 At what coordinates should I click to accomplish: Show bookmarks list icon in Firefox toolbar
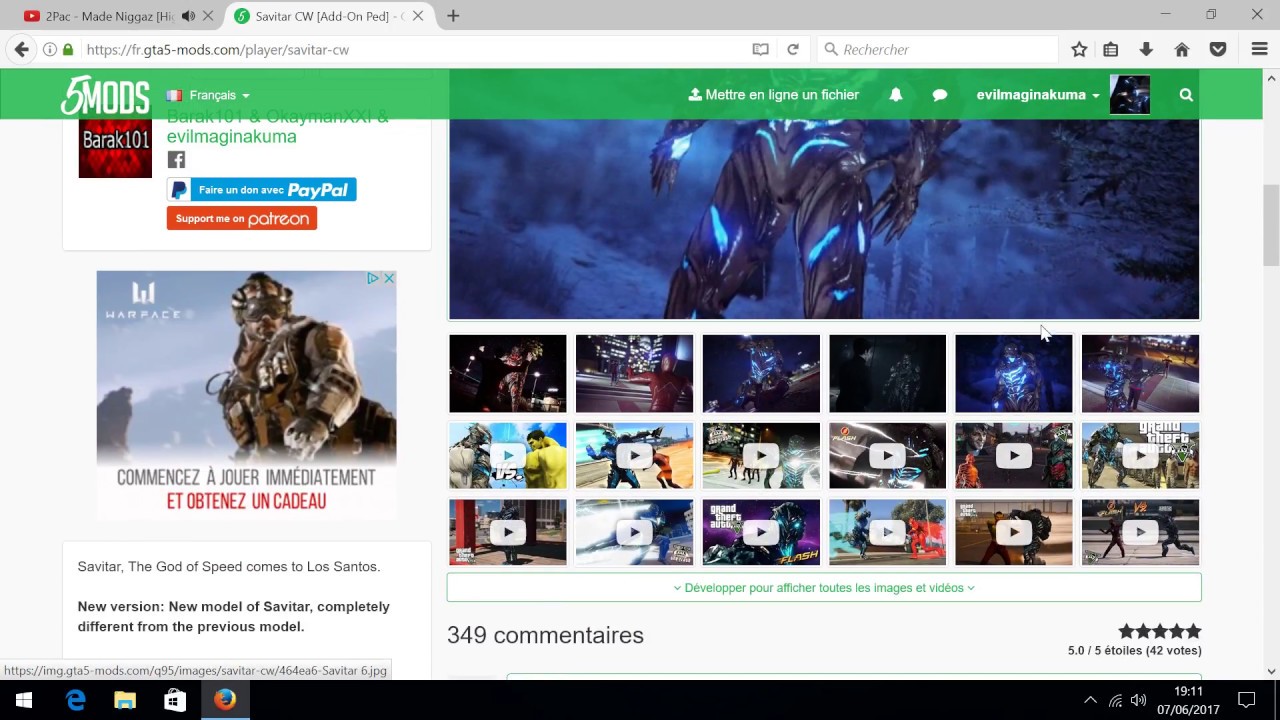(x=1111, y=49)
